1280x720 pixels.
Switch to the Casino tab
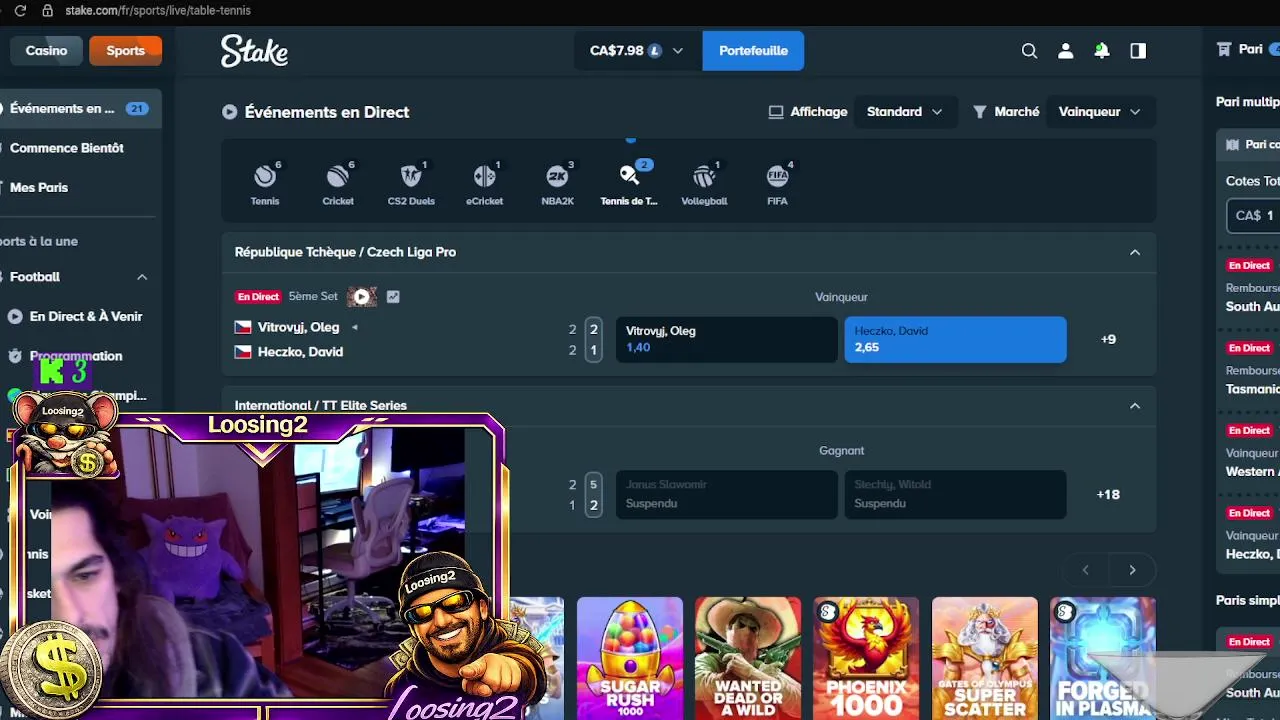(46, 51)
